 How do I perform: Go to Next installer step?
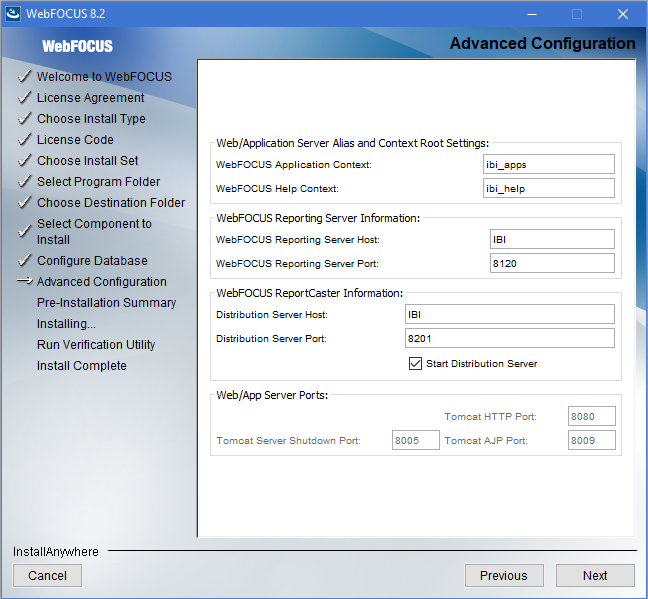tap(595, 575)
